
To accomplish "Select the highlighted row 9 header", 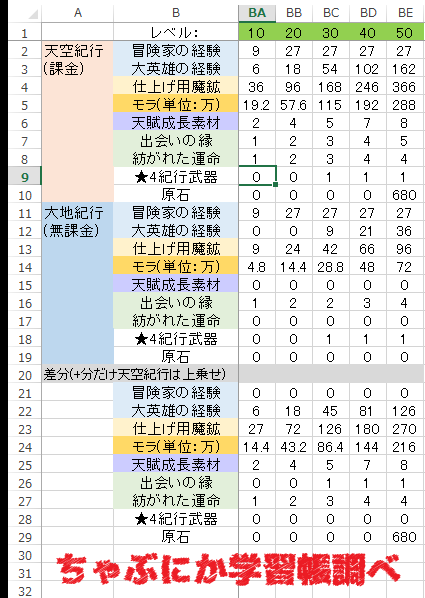I will coord(25,177).
